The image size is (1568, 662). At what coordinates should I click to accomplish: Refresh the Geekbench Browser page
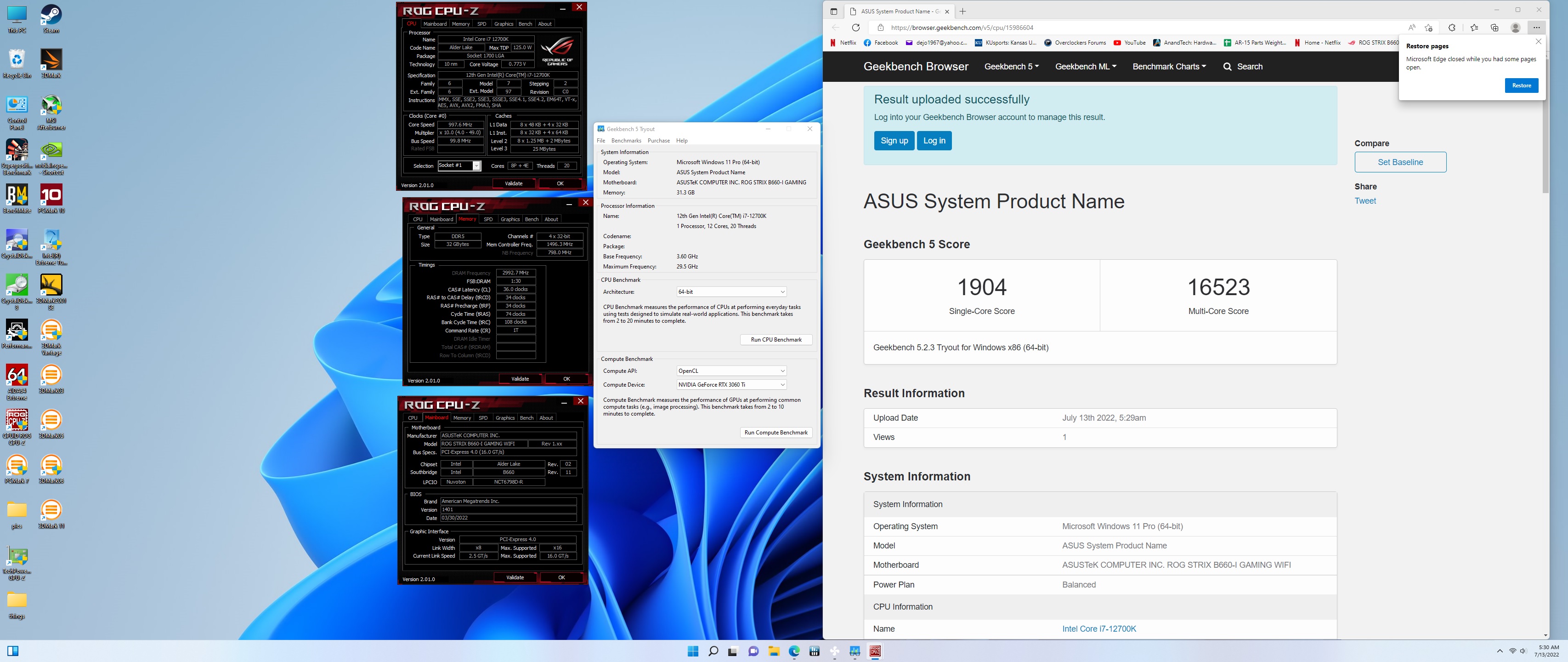coord(856,28)
